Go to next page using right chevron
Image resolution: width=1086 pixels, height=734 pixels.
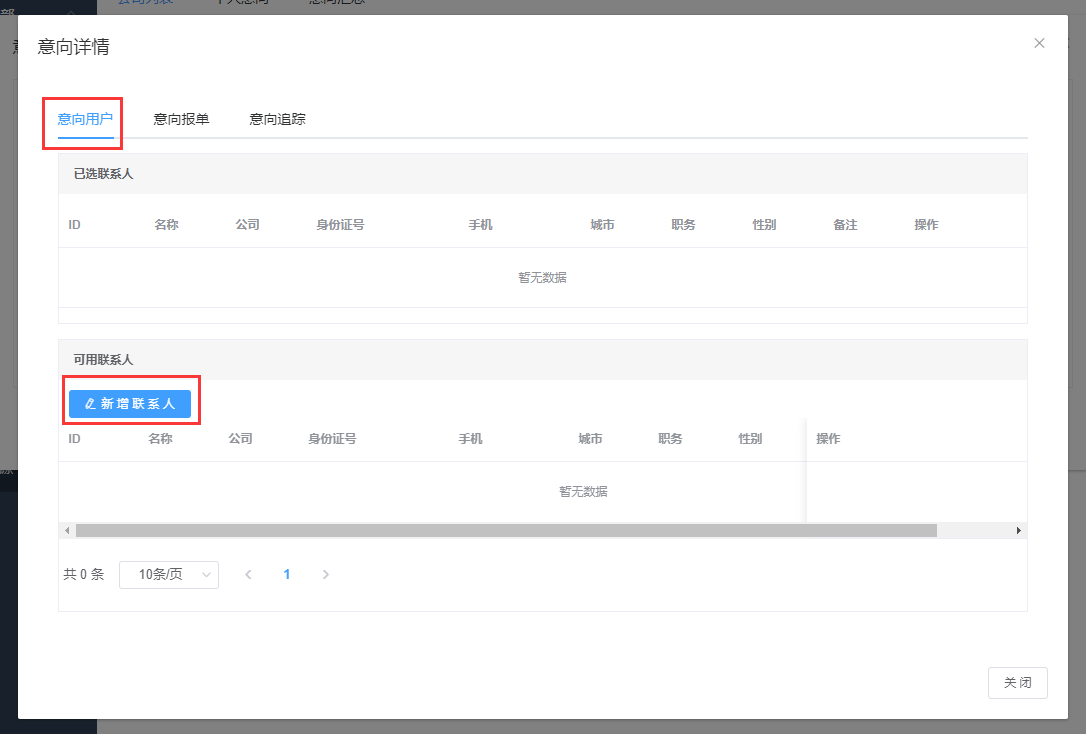click(x=325, y=574)
